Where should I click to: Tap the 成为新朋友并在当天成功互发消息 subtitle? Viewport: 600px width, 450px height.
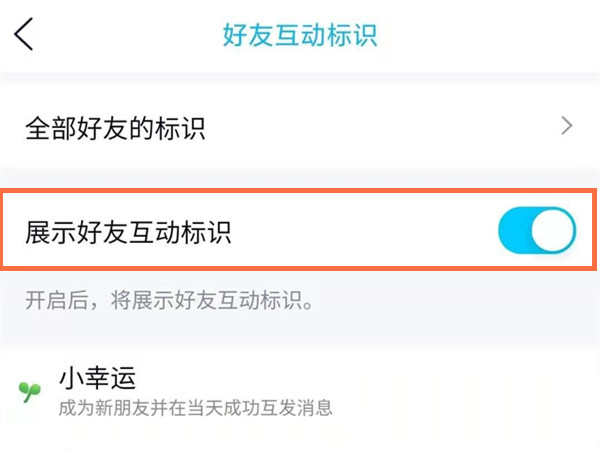[195, 407]
